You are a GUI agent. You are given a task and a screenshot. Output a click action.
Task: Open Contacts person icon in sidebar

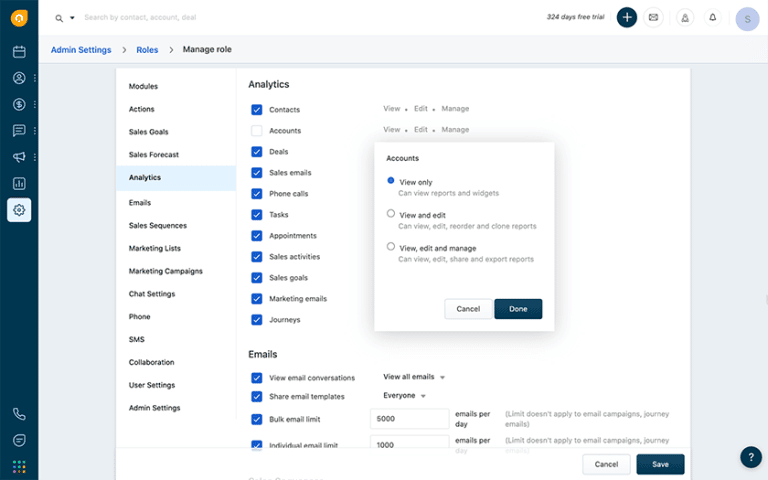(x=19, y=78)
